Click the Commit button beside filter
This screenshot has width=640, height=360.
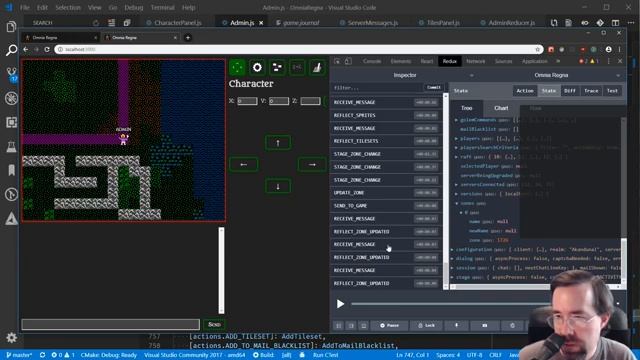[x=433, y=87]
